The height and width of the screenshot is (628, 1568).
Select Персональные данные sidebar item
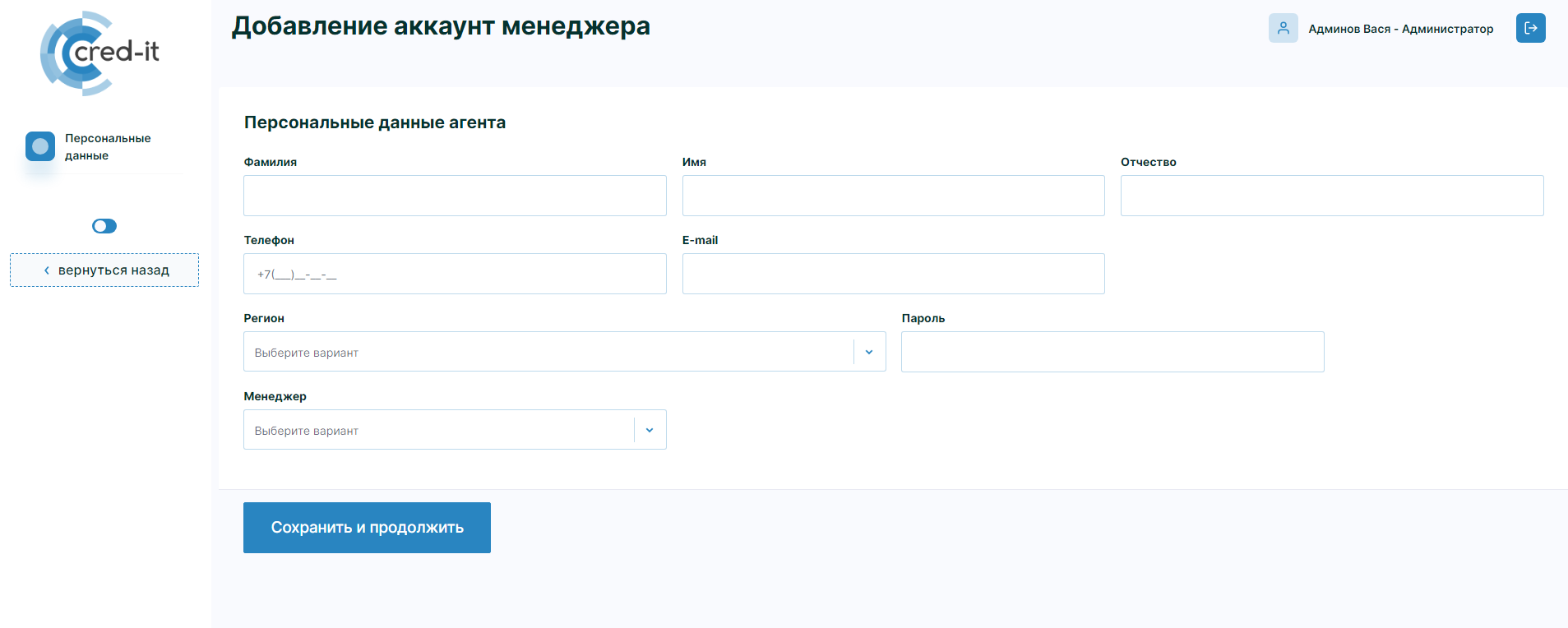pyautogui.click(x=108, y=146)
